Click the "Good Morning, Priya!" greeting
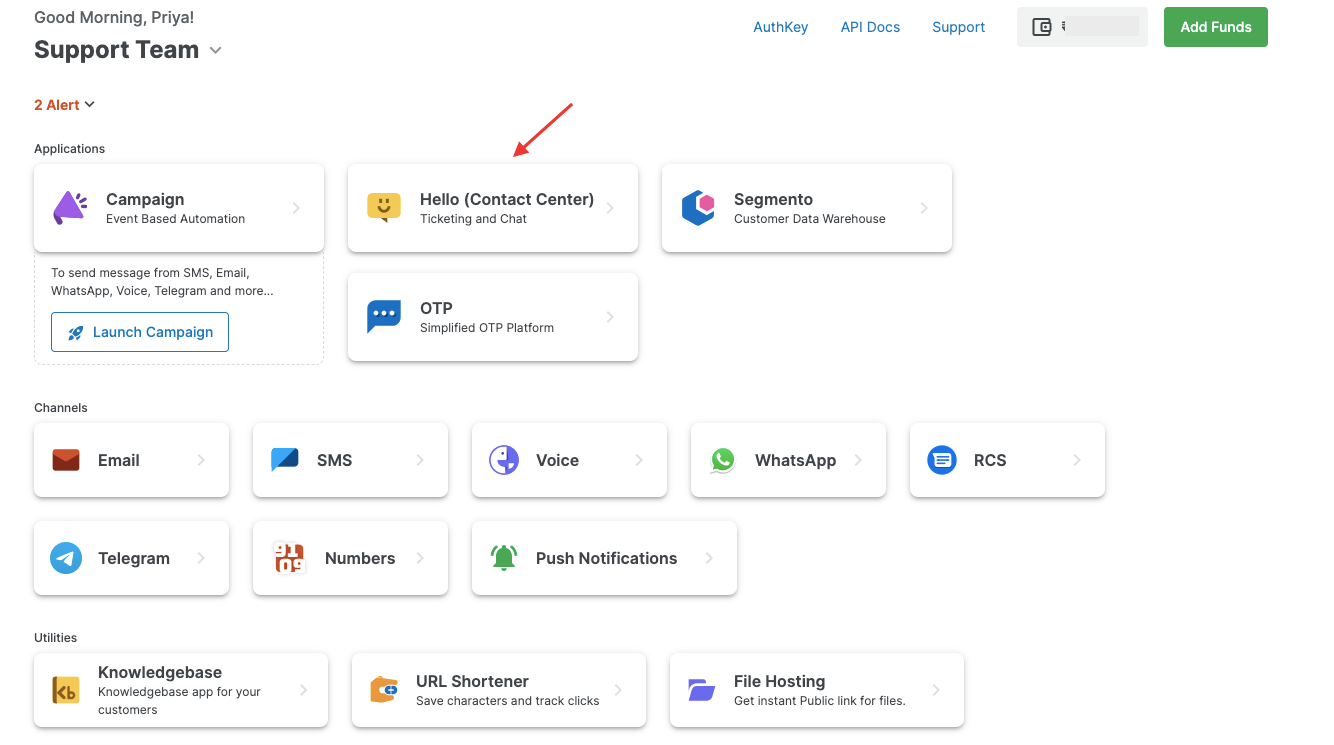Screen dimensions: 1334x745 pos(114,18)
